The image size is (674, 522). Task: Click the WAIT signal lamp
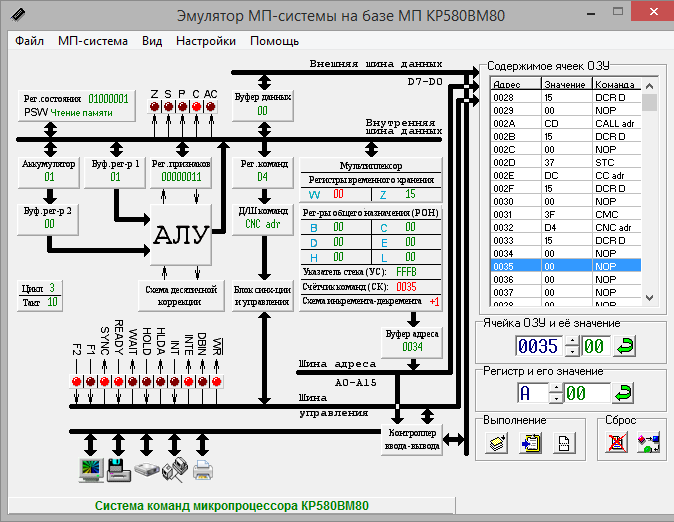click(x=132, y=381)
